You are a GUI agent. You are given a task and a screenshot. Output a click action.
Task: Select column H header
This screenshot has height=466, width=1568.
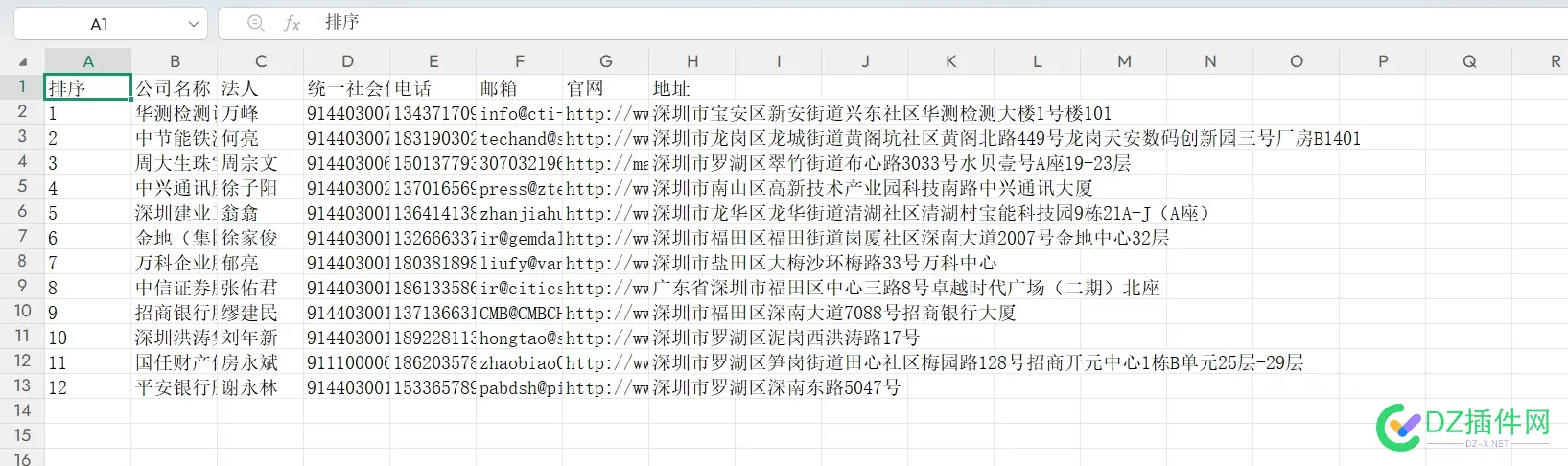click(x=692, y=61)
